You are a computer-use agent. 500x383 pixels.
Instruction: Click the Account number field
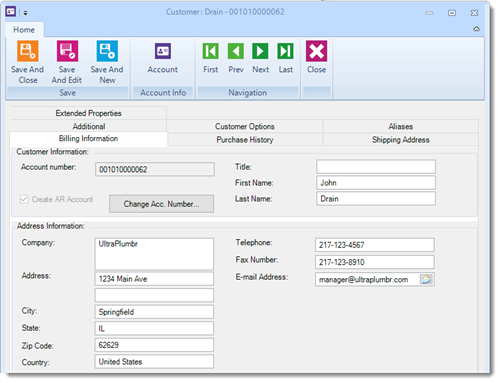pos(155,169)
